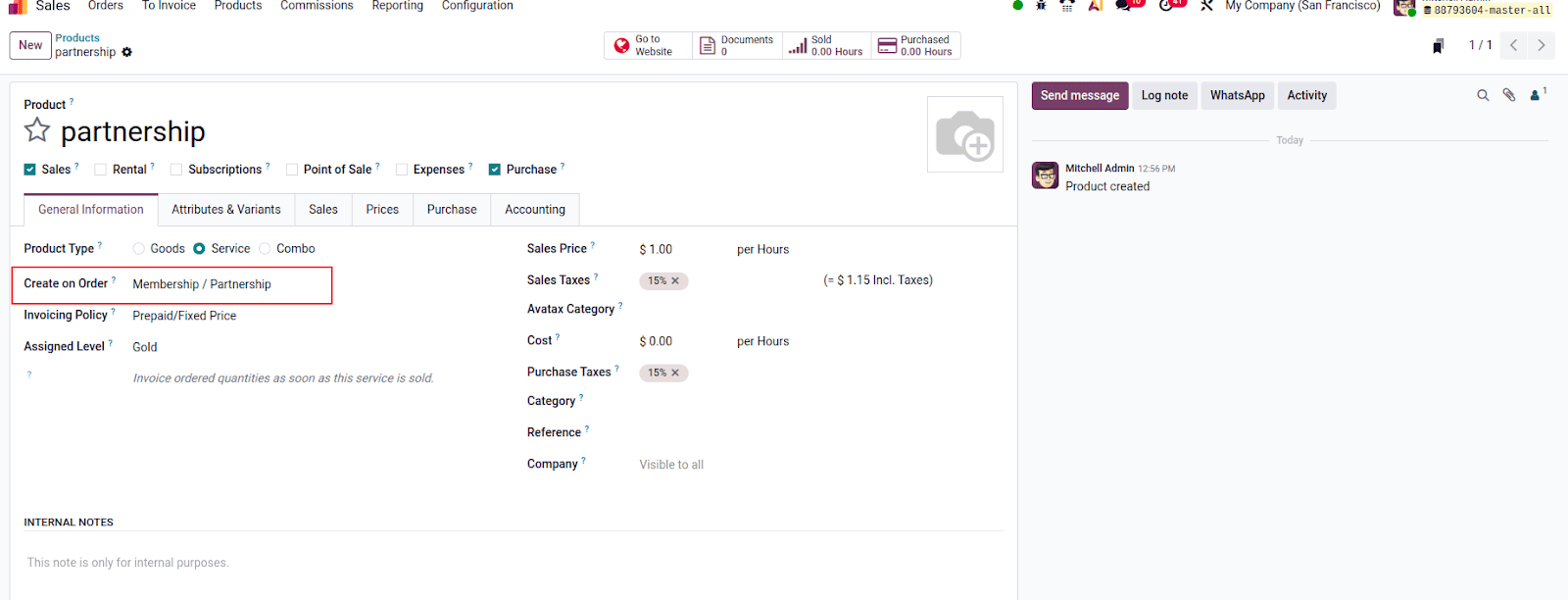Screen dimensions: 1568x600
Task: Open the Configuration menu
Action: click(477, 6)
